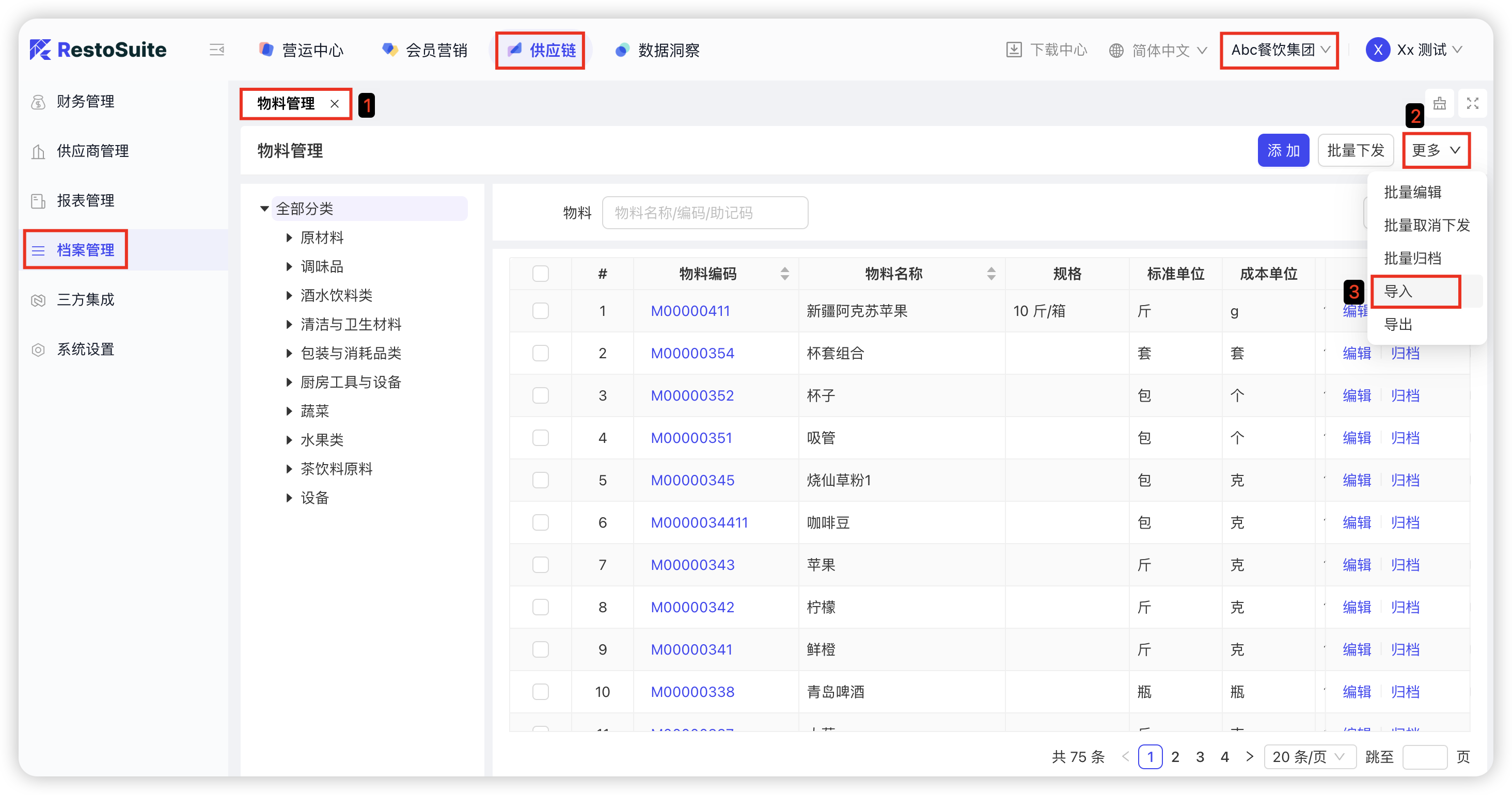Close the 物料管理 tab

[335, 104]
